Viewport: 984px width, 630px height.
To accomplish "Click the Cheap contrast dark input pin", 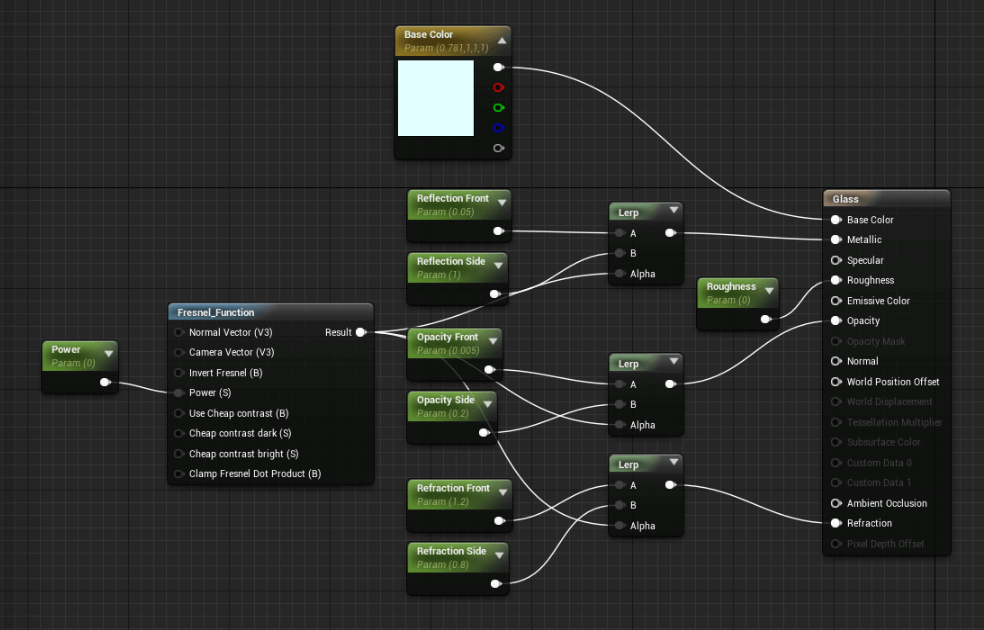I will [179, 434].
